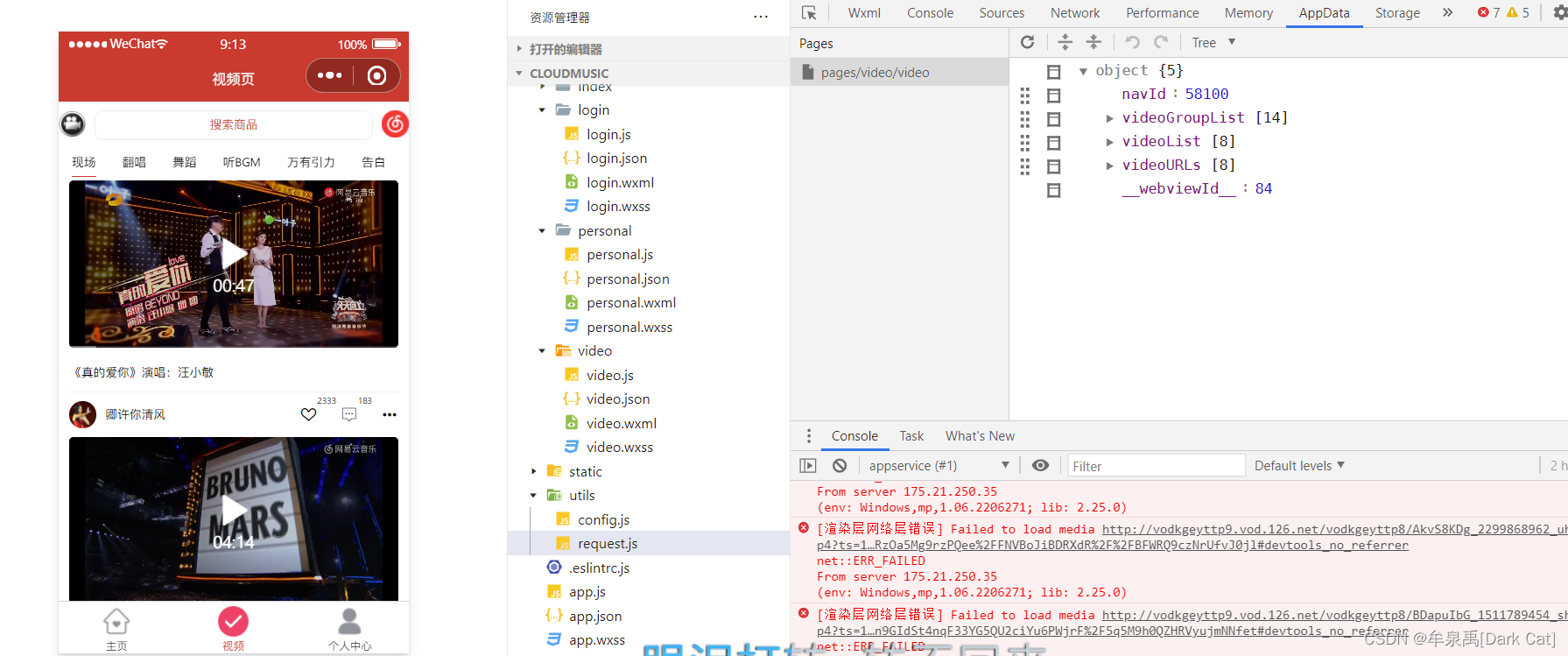Expand the videoGroupList [14] node
The width and height of the screenshot is (1568, 656).
(1109, 118)
